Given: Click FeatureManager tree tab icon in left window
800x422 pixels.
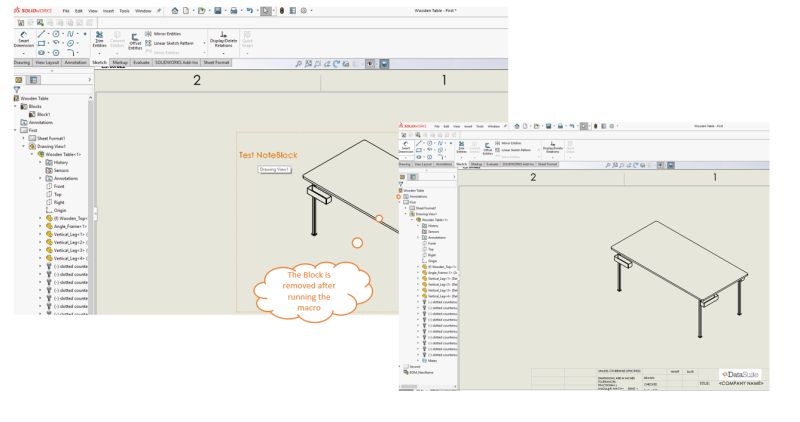Looking at the screenshot, I should coord(19,80).
